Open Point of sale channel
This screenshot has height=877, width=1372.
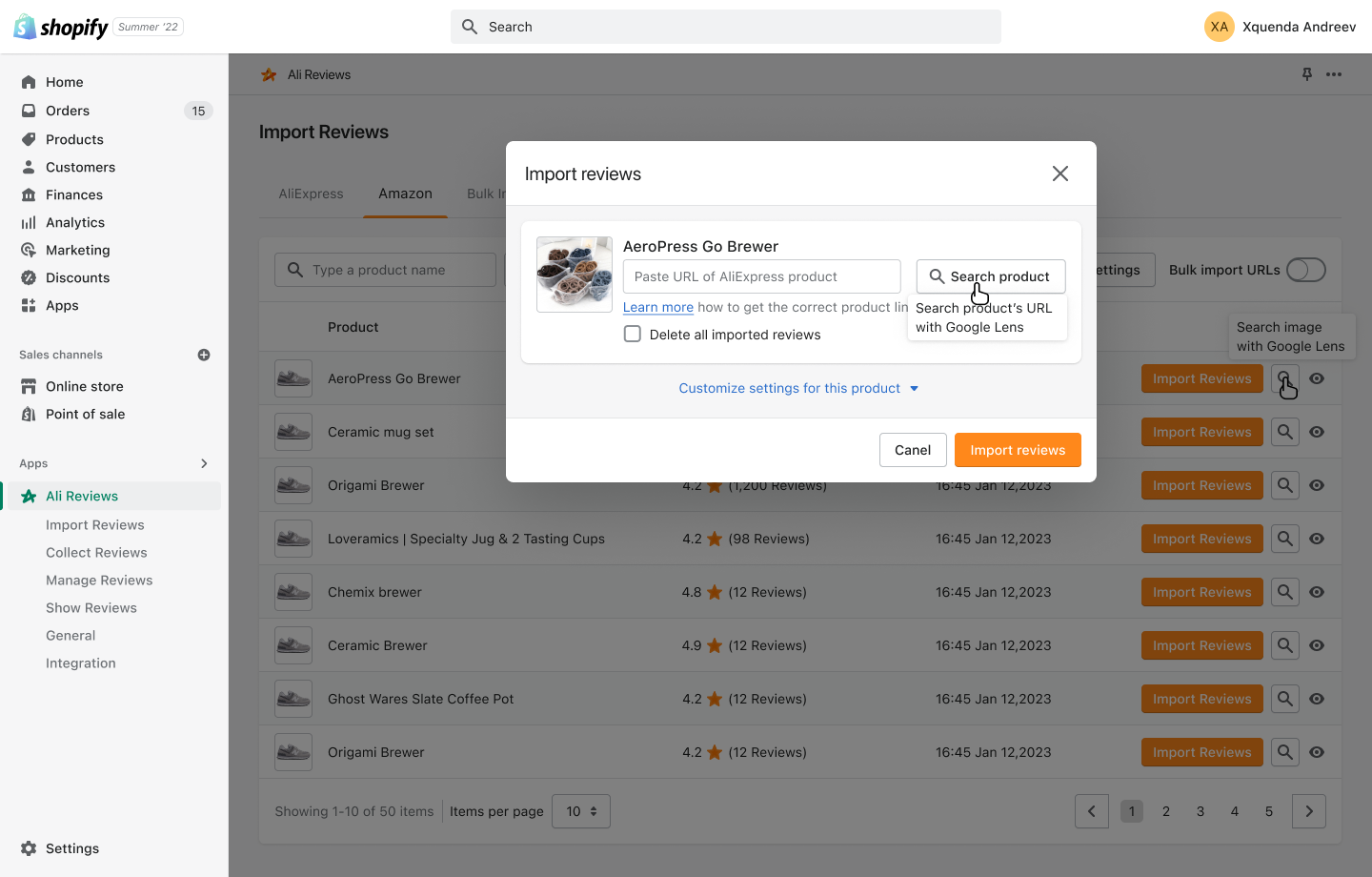(x=86, y=414)
